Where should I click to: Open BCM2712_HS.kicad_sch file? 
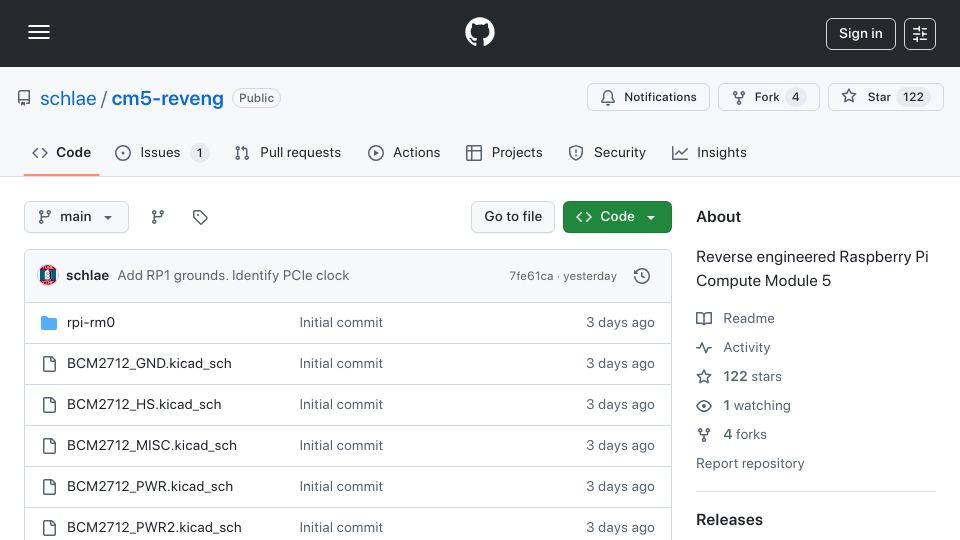tap(144, 405)
